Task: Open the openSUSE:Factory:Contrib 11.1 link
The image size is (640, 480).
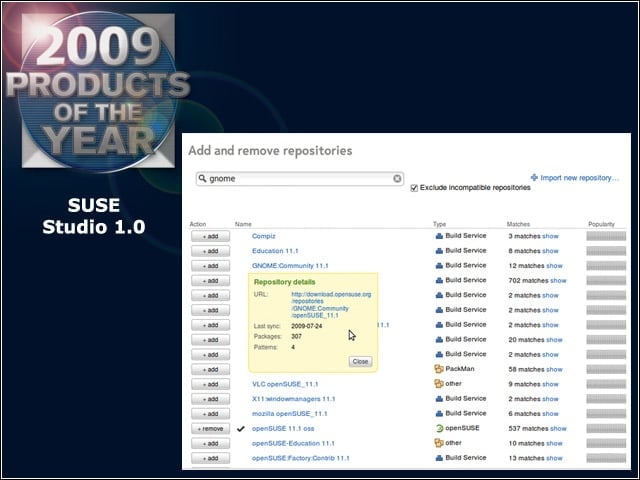Action: (300, 458)
